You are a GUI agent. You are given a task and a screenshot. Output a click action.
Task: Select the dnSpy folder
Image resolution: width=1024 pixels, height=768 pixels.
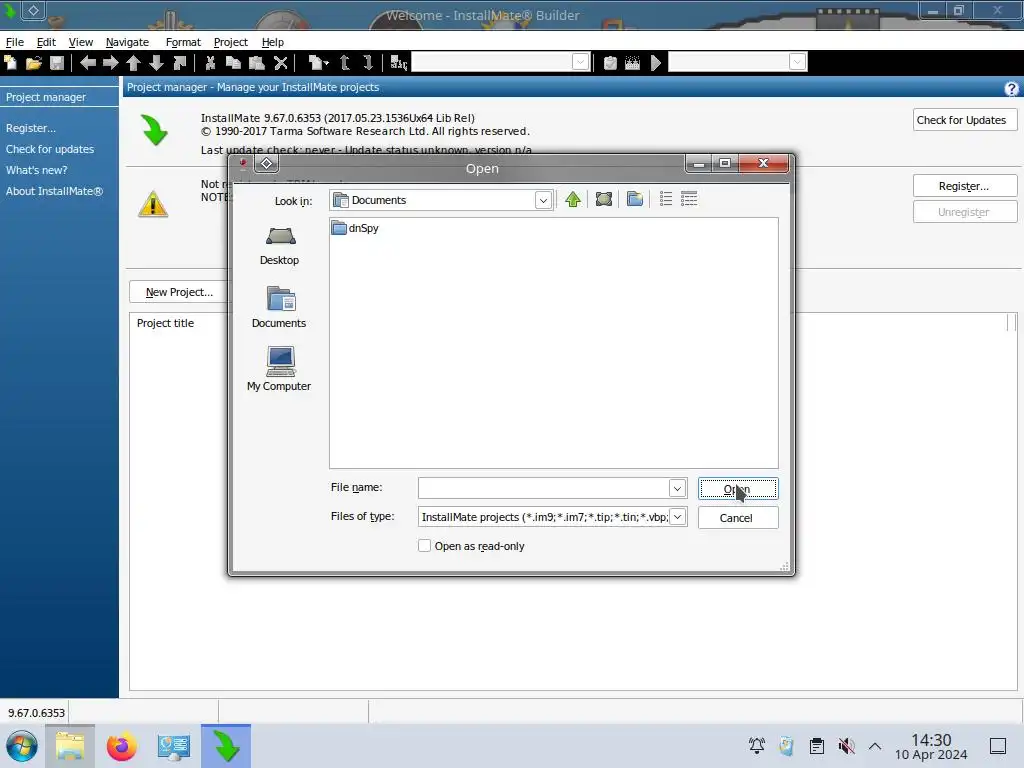pos(355,228)
